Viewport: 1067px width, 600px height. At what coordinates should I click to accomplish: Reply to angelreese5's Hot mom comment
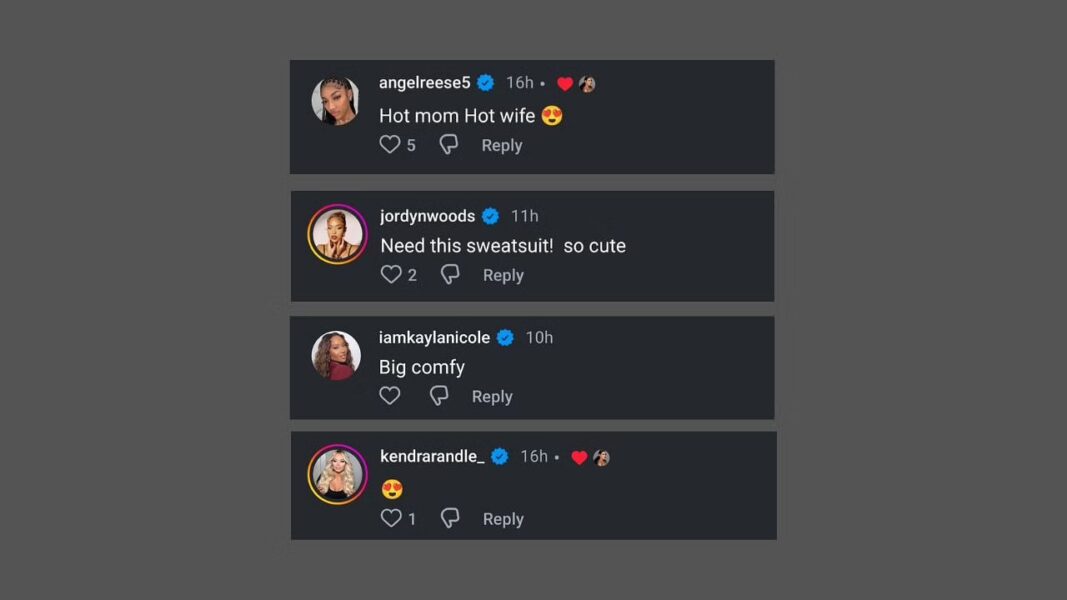(x=501, y=145)
